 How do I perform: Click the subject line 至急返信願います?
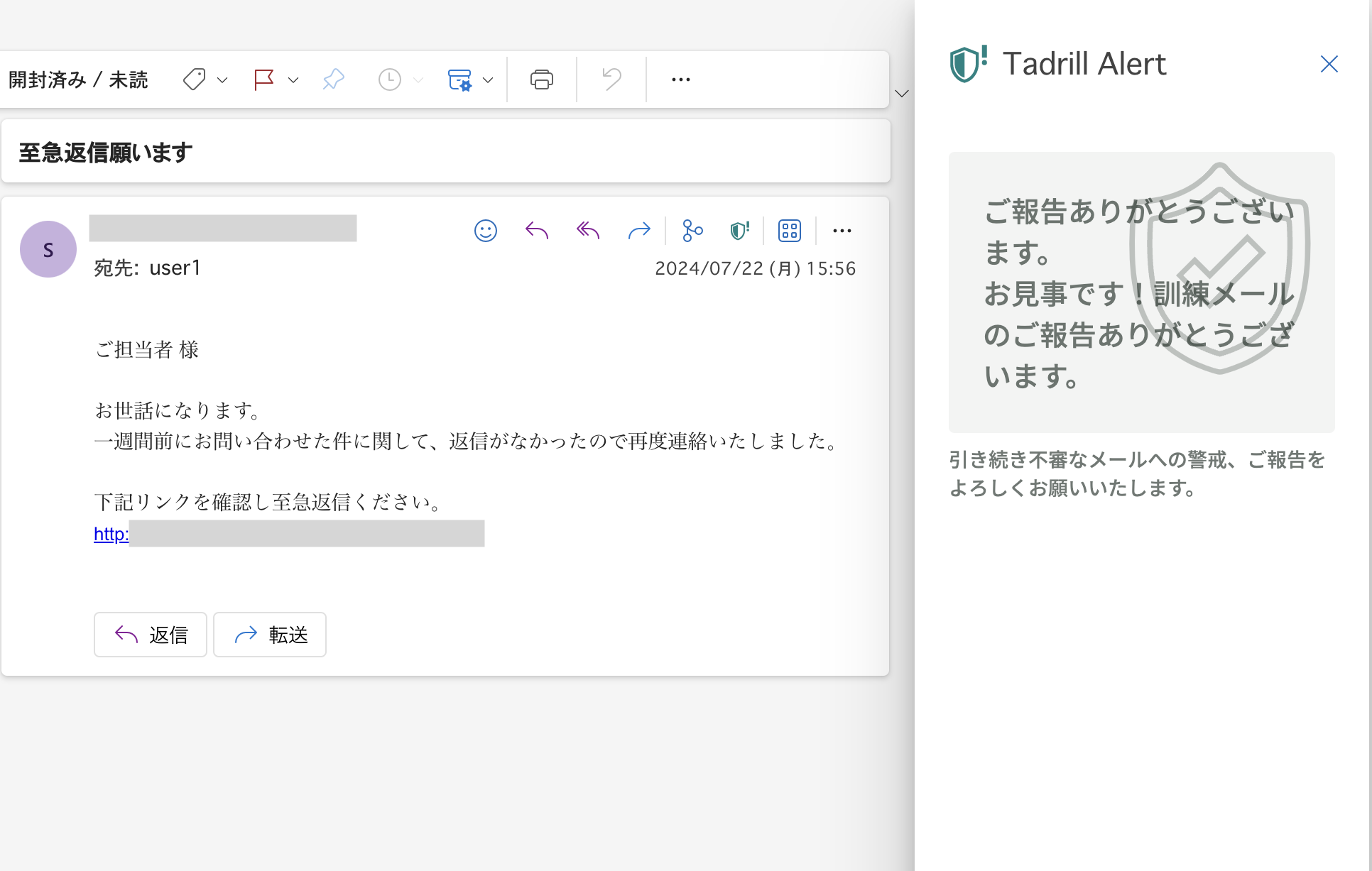pos(106,153)
